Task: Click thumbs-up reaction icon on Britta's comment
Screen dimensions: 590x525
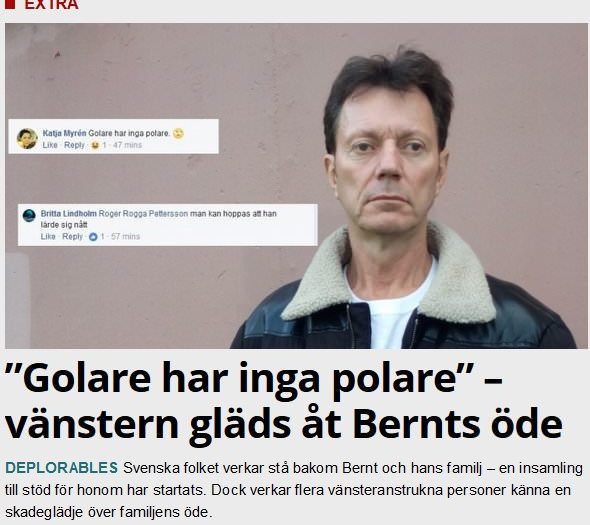Action: (x=93, y=237)
